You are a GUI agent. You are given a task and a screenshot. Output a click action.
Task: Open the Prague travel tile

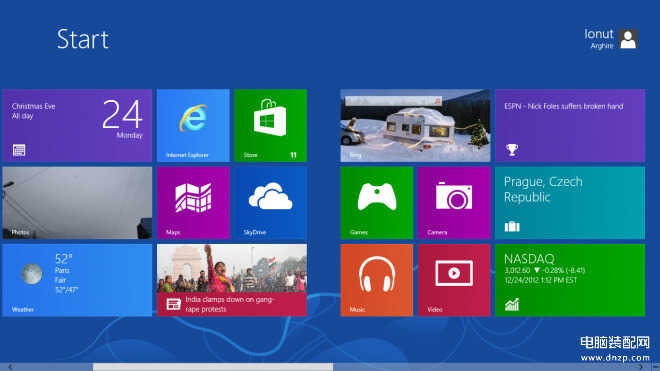tap(570, 203)
